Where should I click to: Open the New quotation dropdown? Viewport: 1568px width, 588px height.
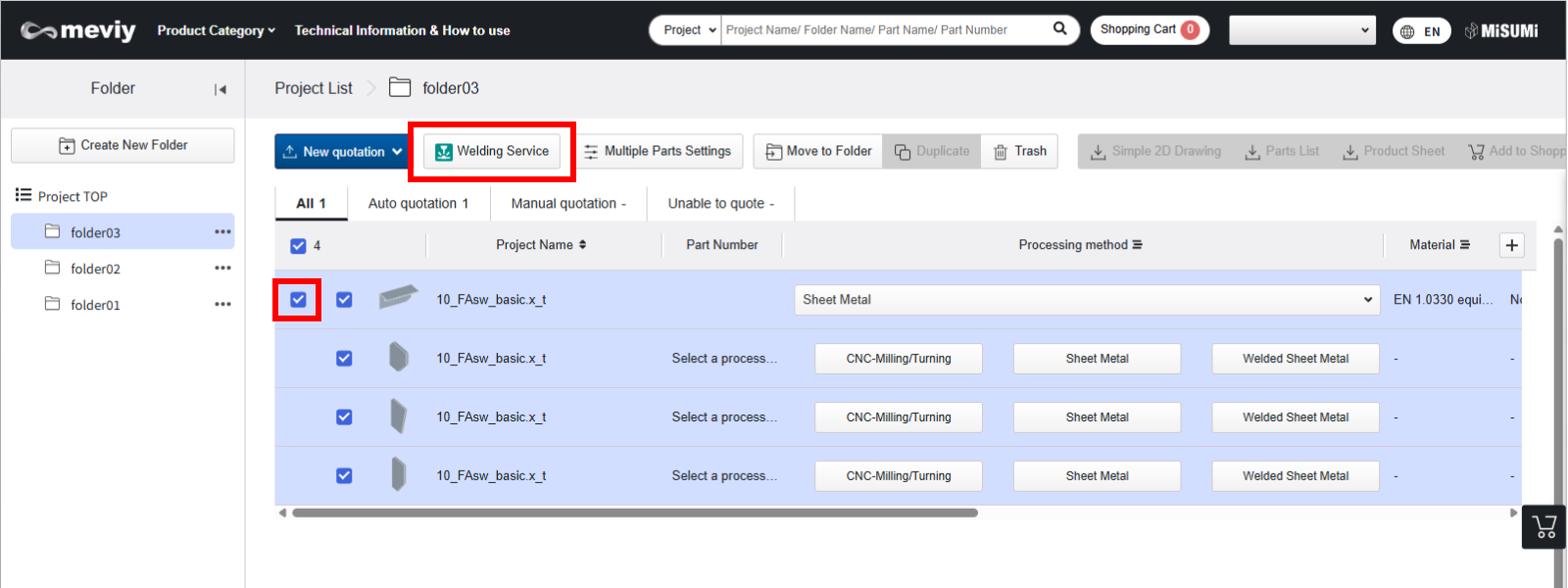(x=342, y=152)
